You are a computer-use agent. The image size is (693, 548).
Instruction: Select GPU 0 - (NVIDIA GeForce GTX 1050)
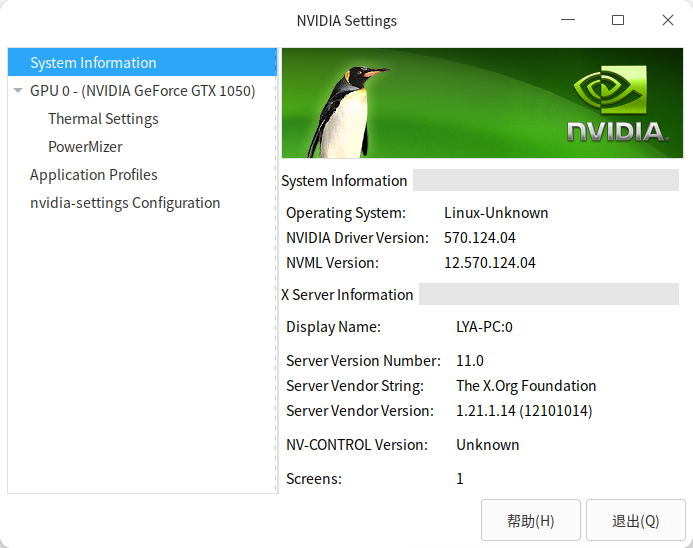(x=143, y=91)
